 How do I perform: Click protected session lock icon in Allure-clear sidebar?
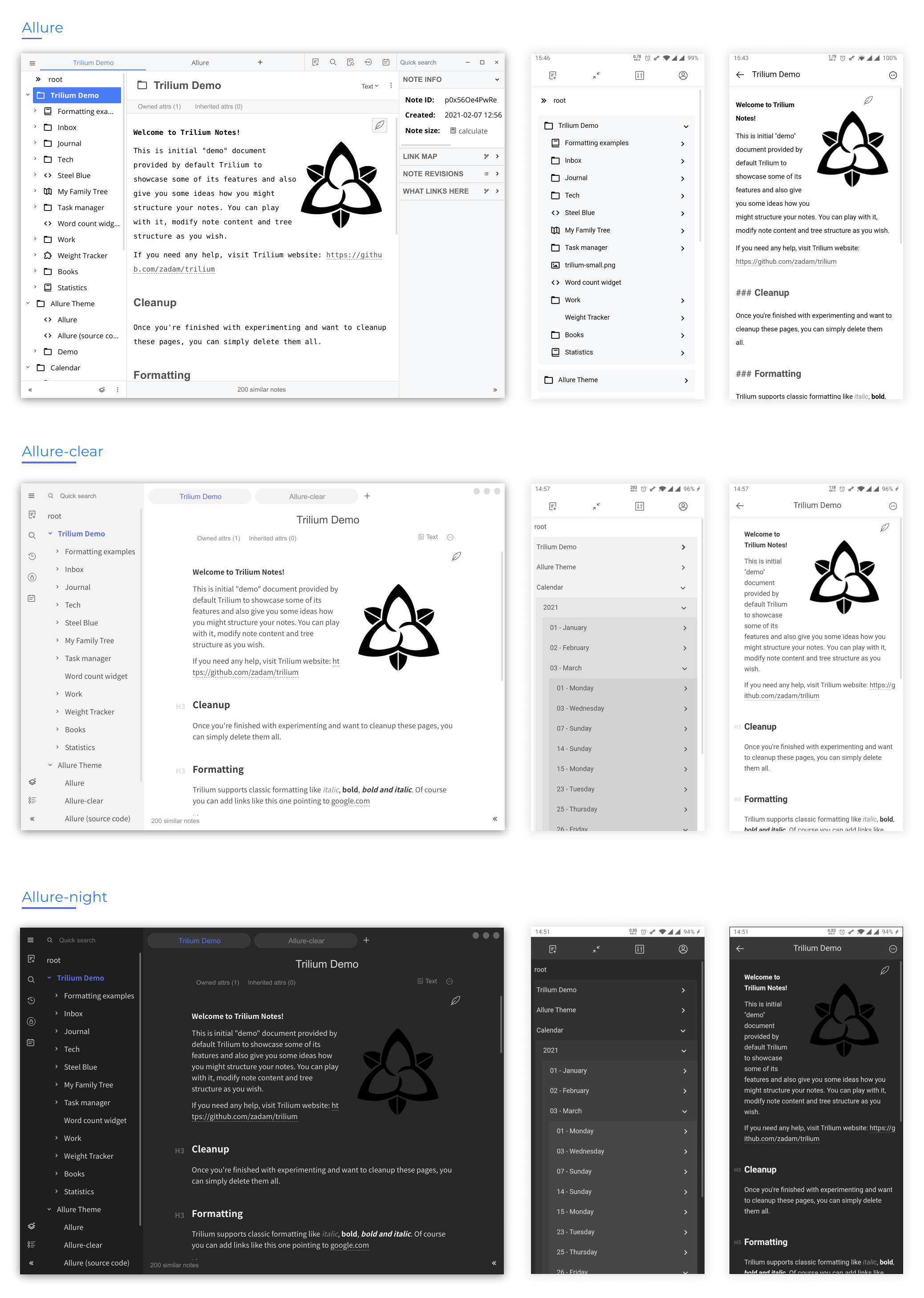pos(32,577)
